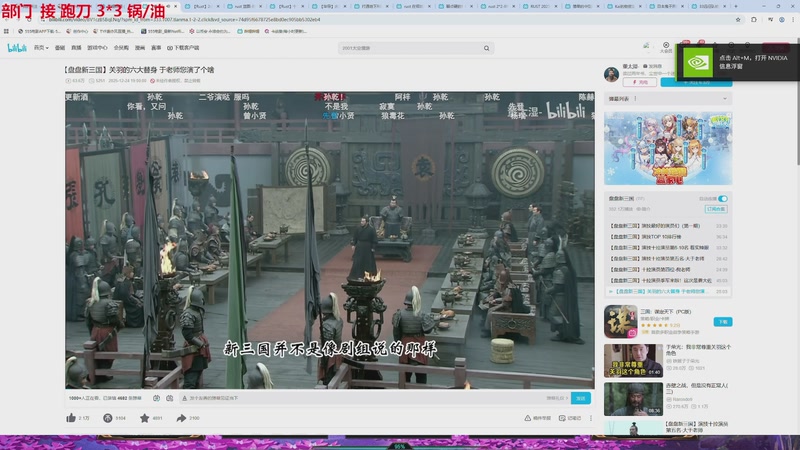Click danmaku list options three-dot icon
The width and height of the screenshot is (800, 450).
click(635, 98)
